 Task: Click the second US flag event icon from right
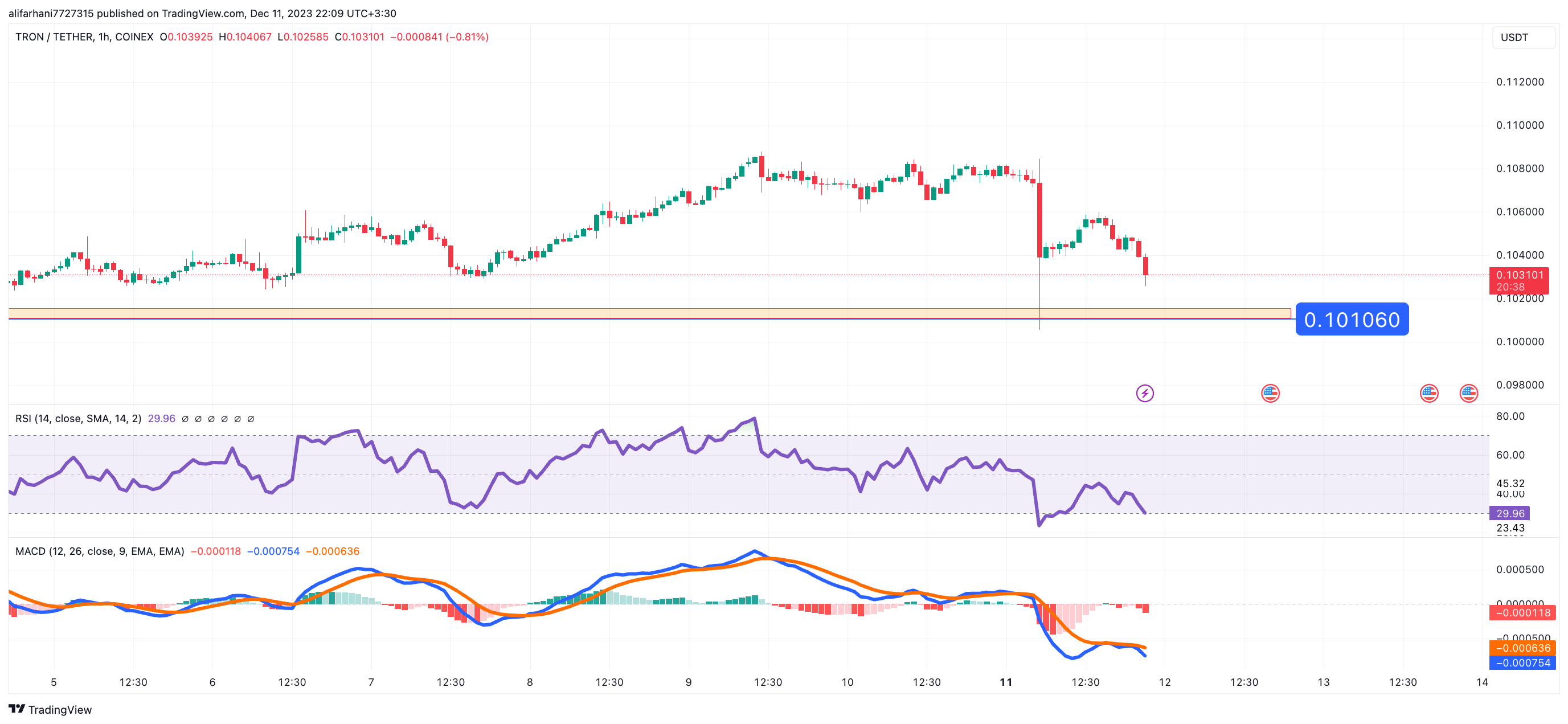coord(1428,394)
